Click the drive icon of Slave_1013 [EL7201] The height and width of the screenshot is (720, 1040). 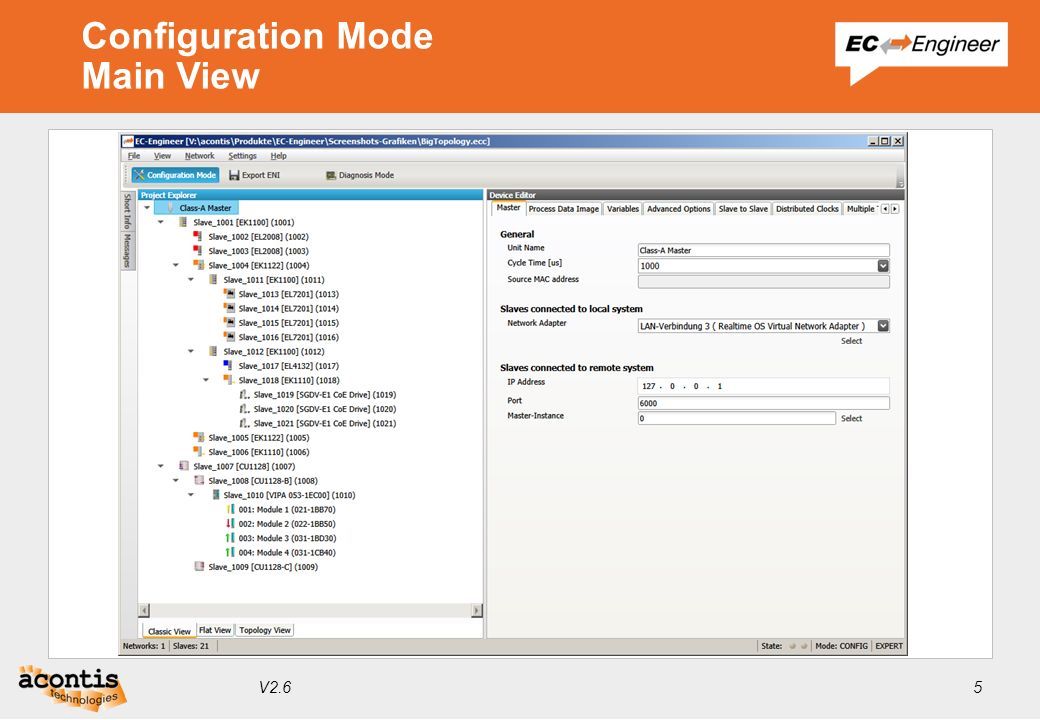[229, 294]
